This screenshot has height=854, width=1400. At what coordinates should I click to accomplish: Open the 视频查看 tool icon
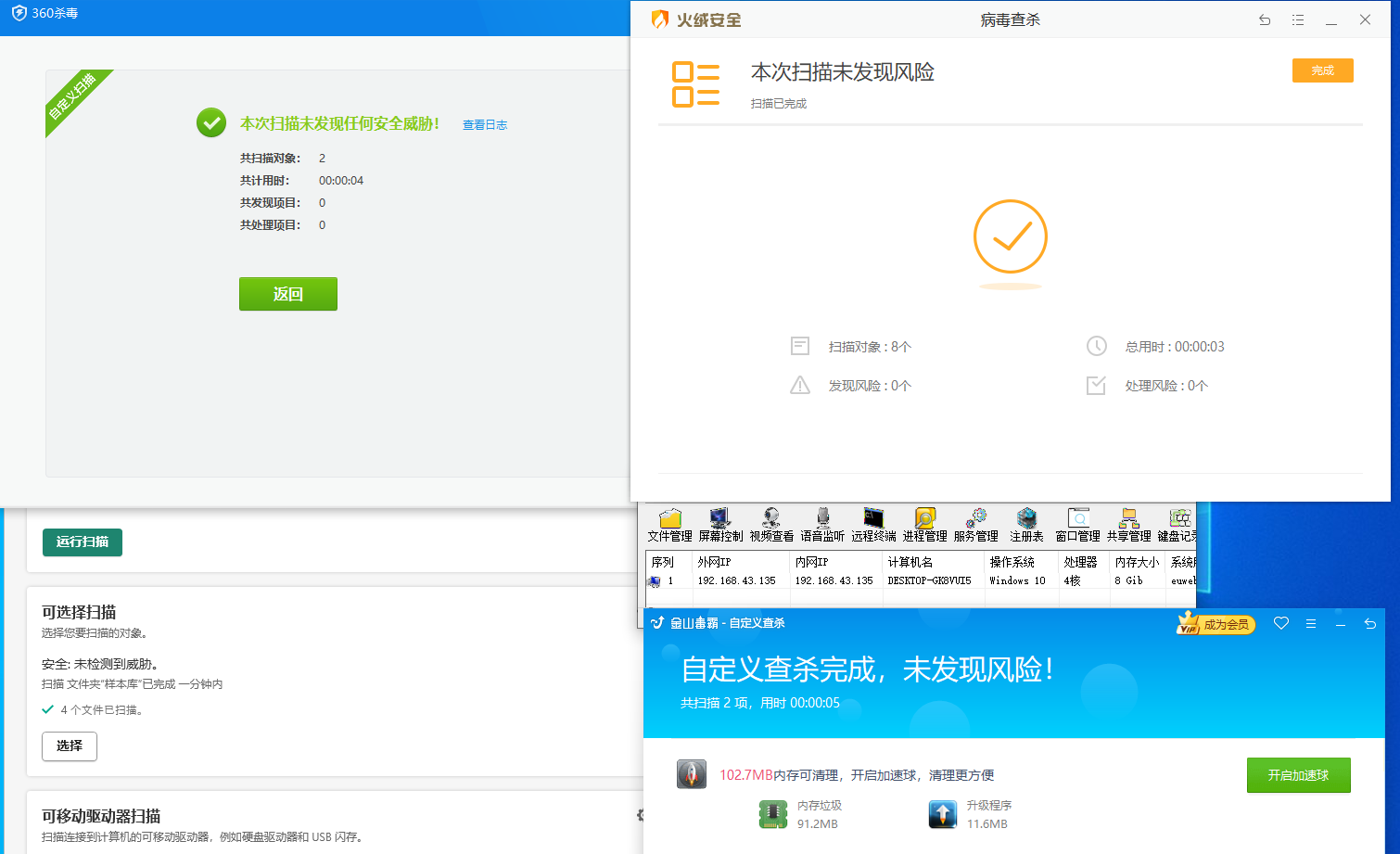pyautogui.click(x=772, y=522)
